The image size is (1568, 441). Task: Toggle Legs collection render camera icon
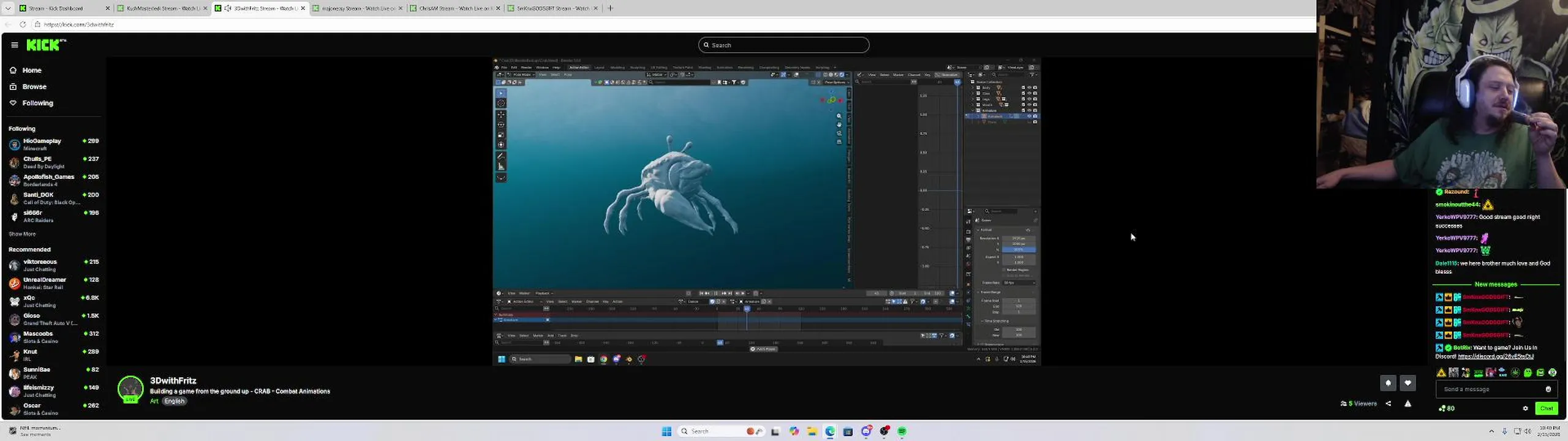[1035, 99]
